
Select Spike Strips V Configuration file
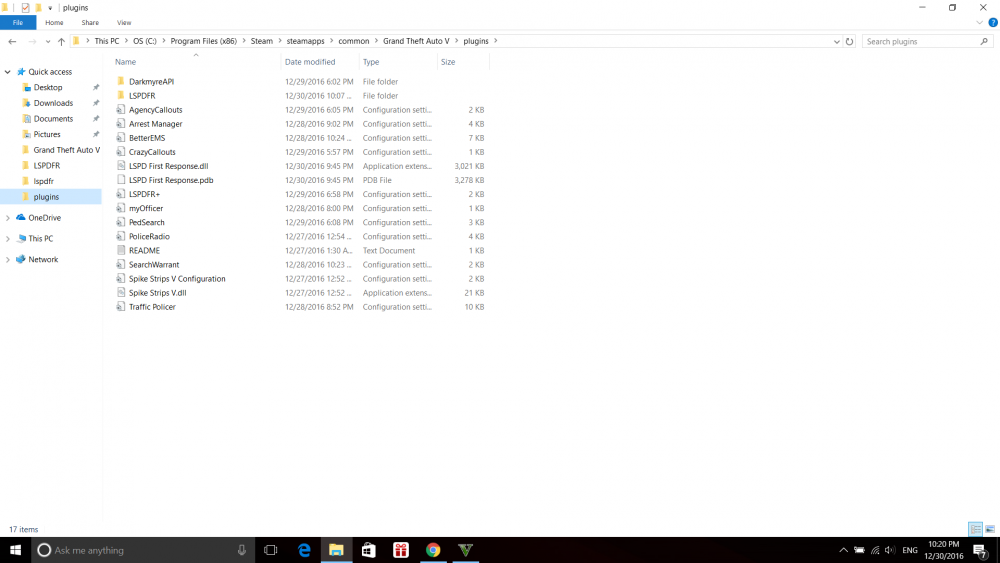pyautogui.click(x=177, y=279)
